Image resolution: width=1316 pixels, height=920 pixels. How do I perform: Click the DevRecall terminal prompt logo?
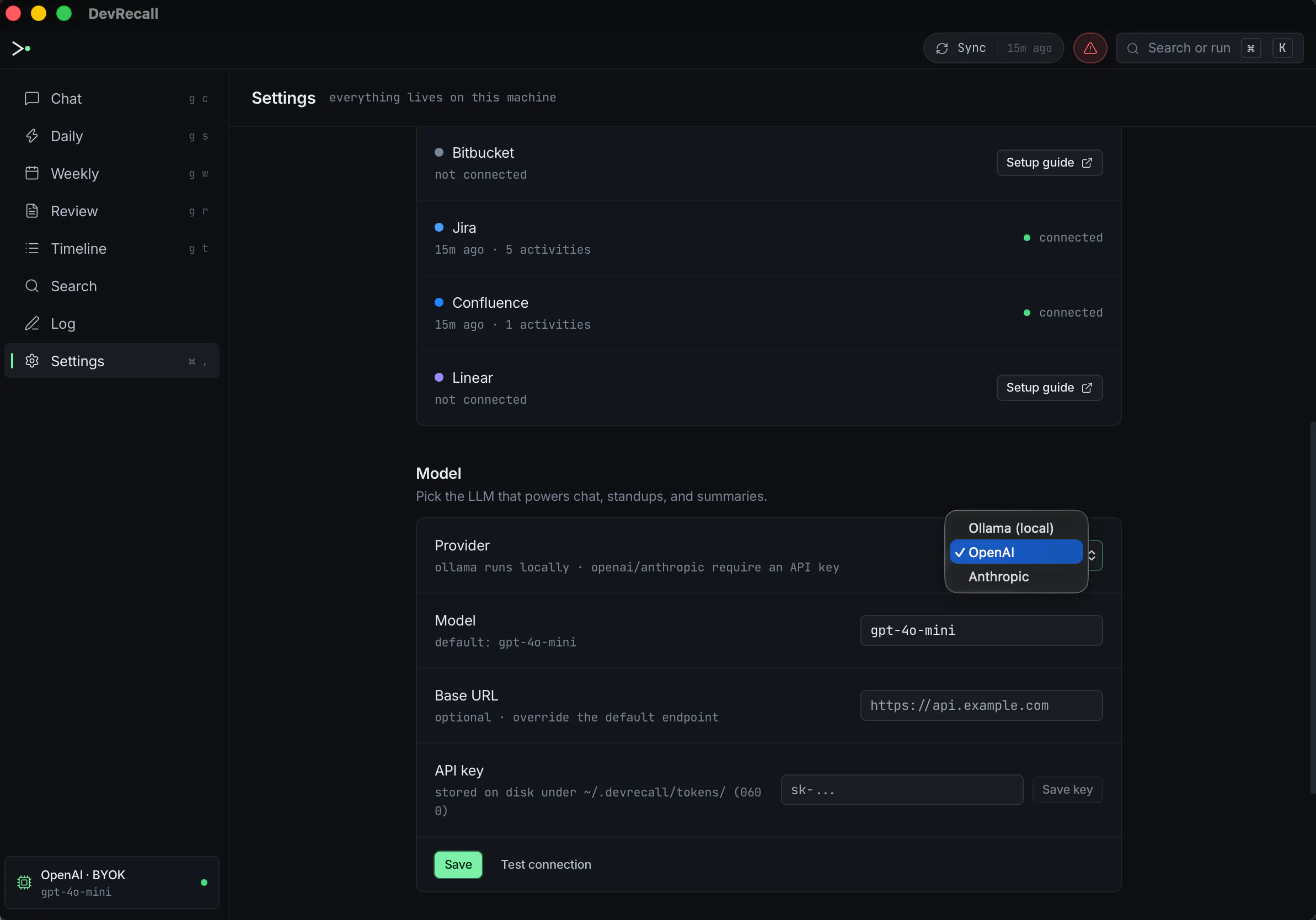(21, 49)
